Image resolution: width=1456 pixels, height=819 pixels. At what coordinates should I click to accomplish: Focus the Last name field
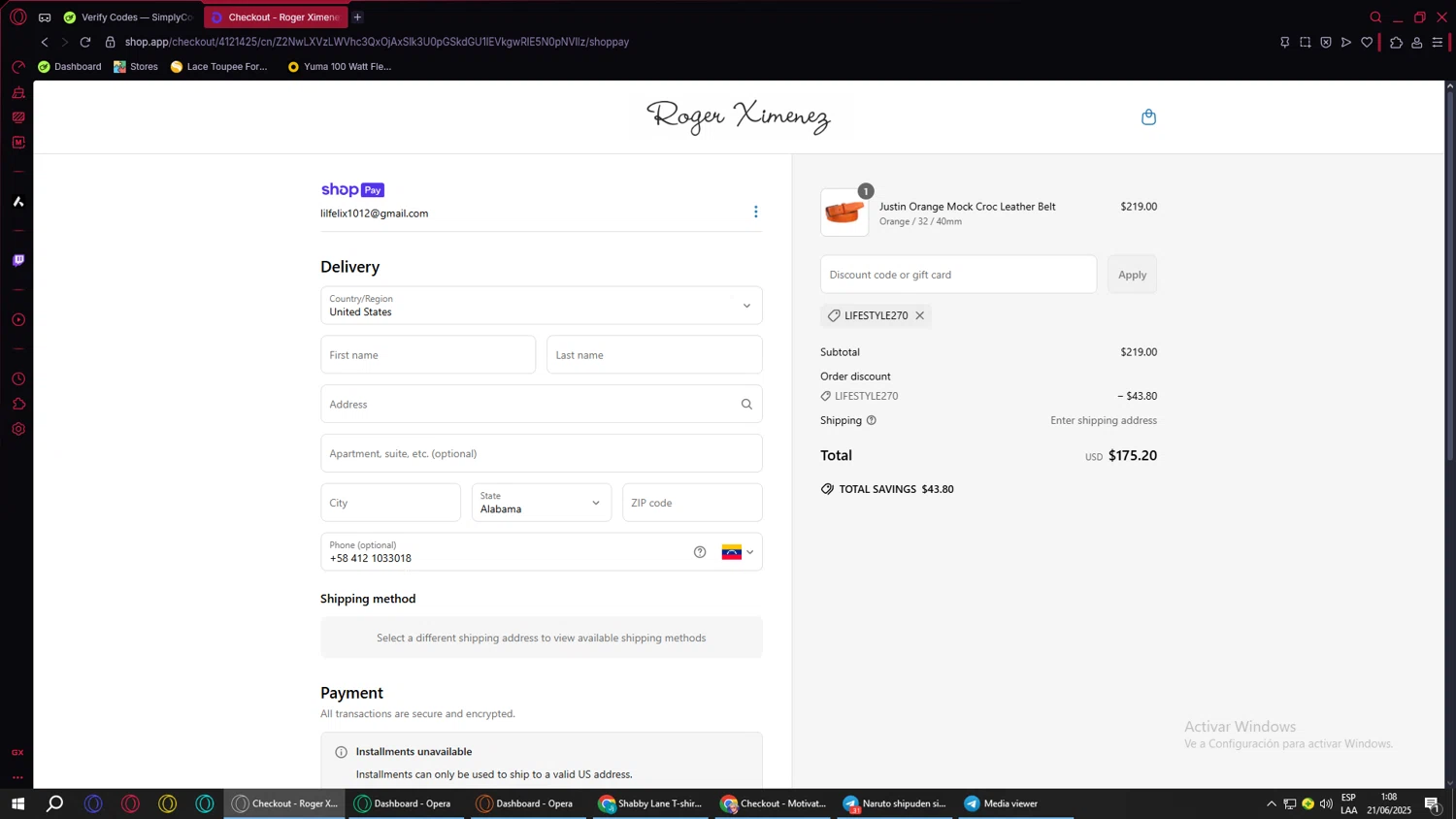pyautogui.click(x=654, y=354)
